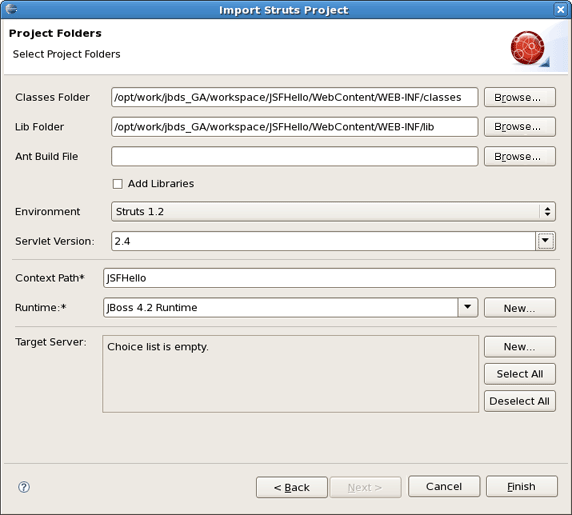This screenshot has width=572, height=515.
Task: Open the Environment Struts 1.2 dropdown
Action: [x=333, y=212]
